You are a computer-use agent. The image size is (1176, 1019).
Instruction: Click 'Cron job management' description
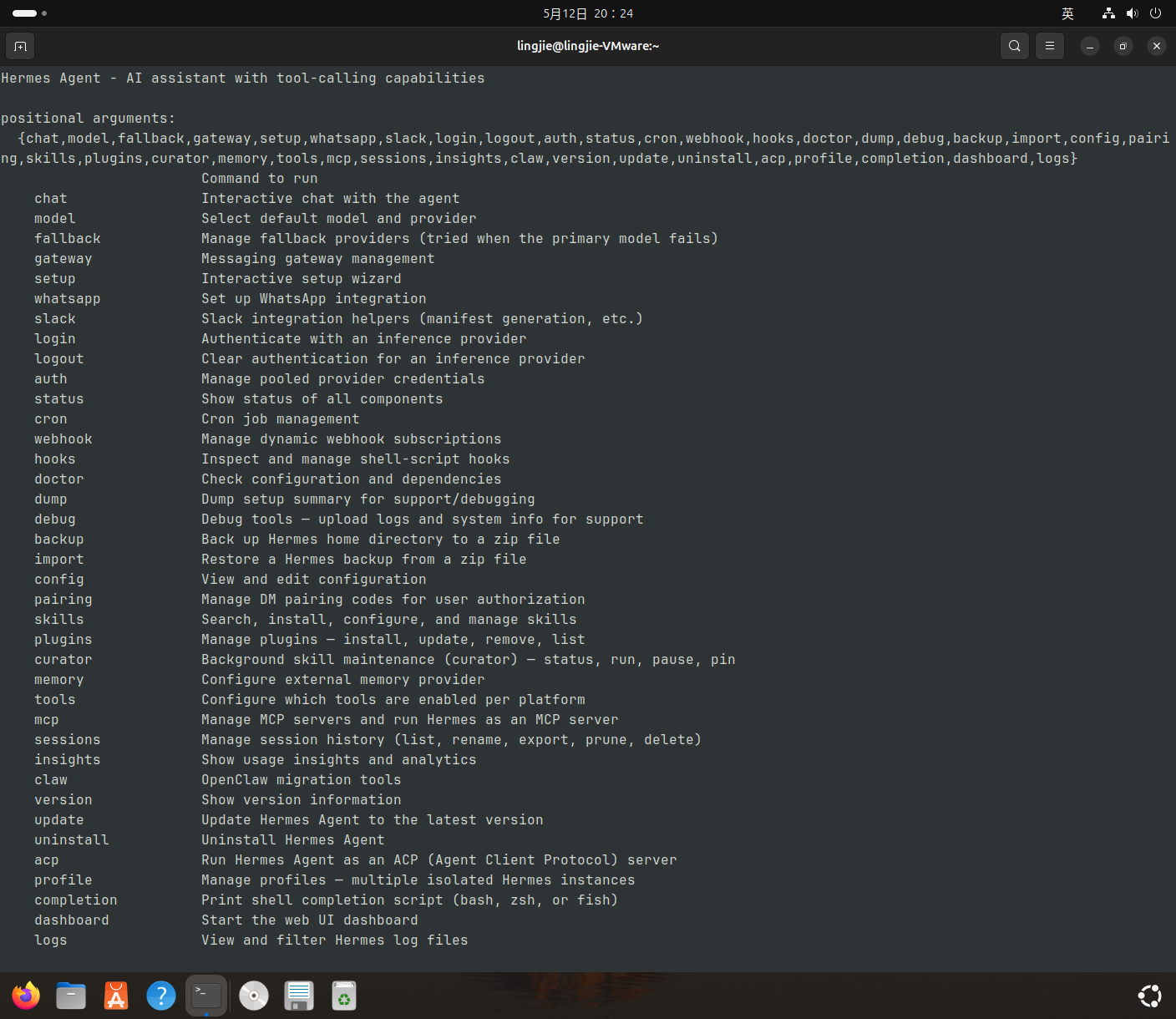(x=281, y=419)
